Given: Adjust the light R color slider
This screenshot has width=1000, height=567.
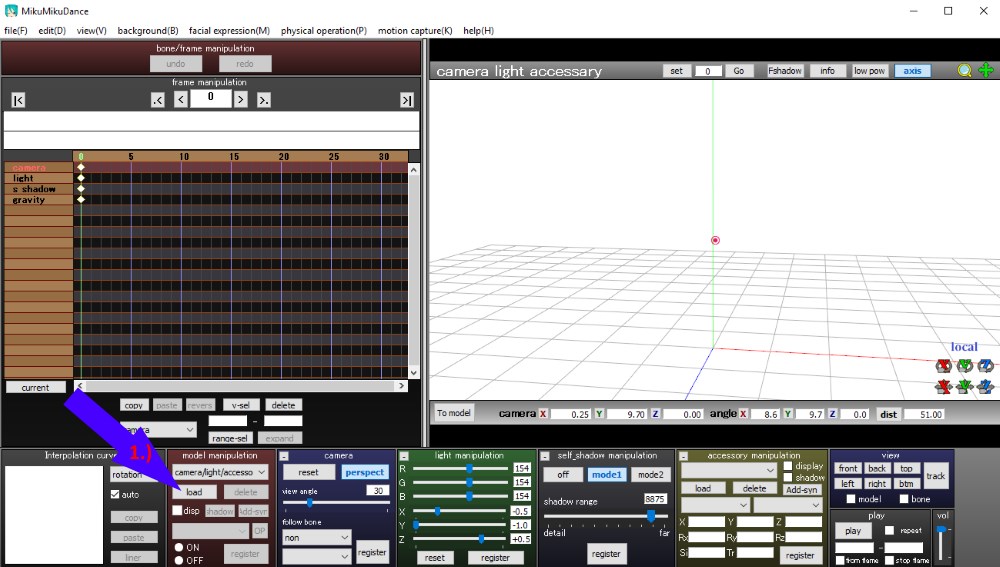Looking at the screenshot, I should tap(469, 468).
